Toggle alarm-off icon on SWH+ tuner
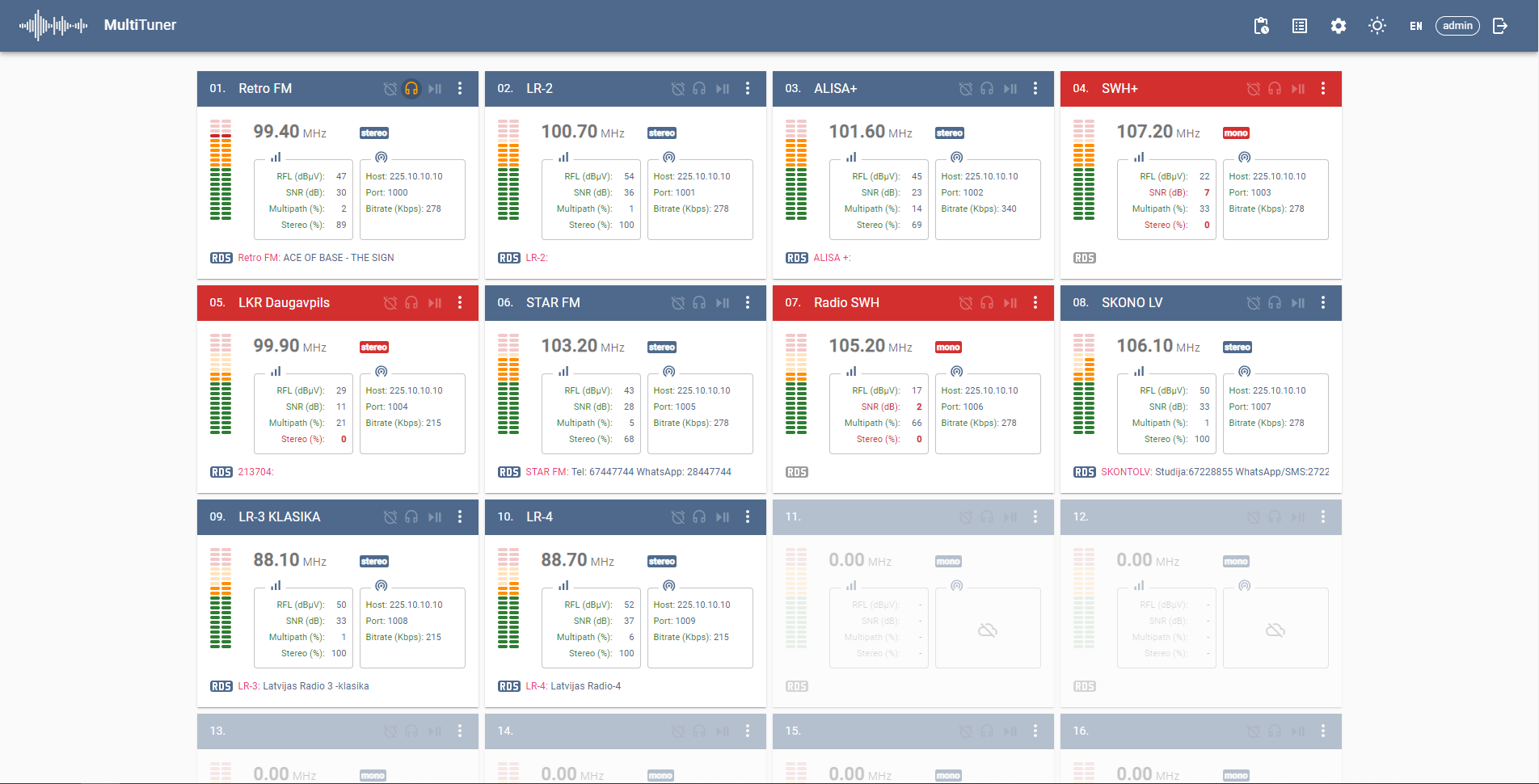1539x784 pixels. click(1253, 89)
